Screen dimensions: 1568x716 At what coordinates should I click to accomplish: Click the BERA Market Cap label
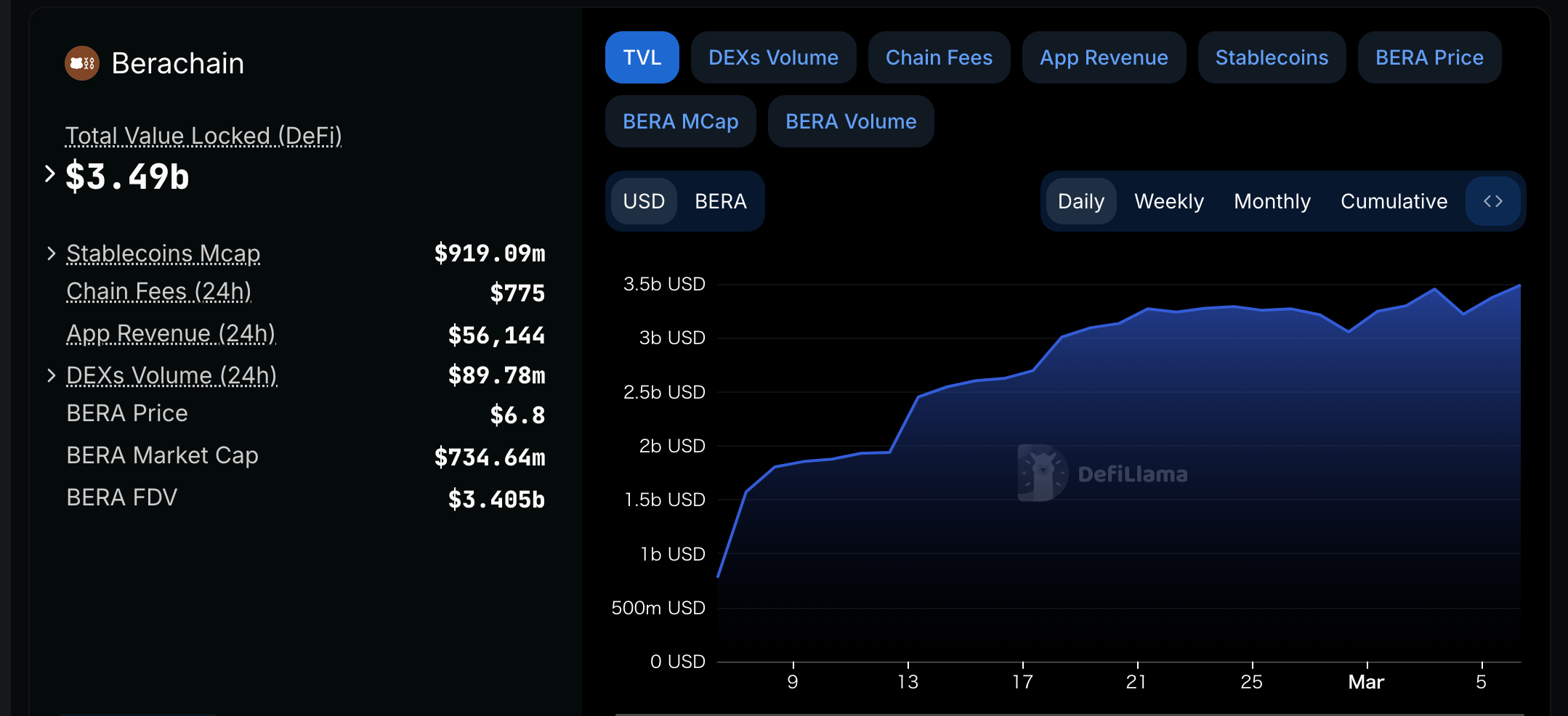click(163, 455)
